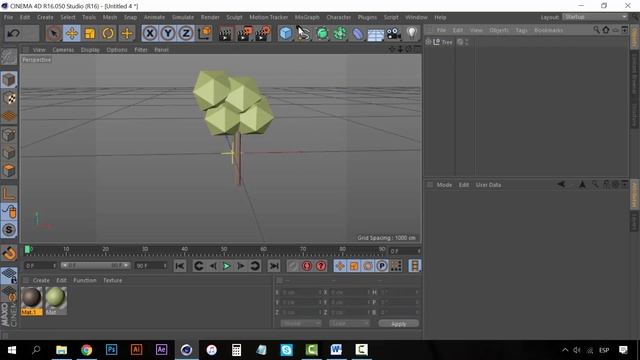Enable the Axis tool icon
This screenshot has width=640, height=360.
point(9,193)
